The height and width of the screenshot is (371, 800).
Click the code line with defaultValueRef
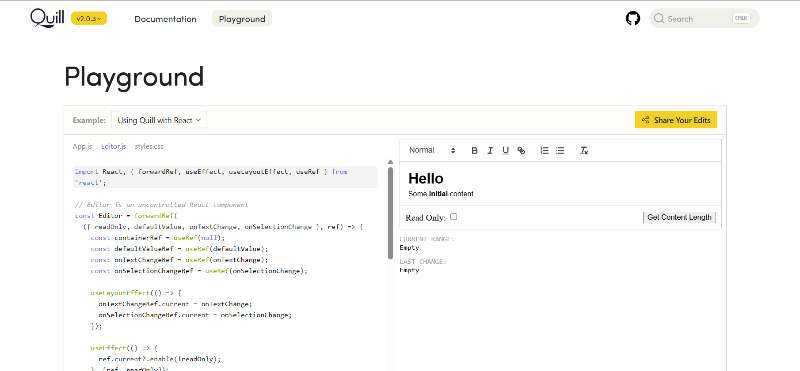[179, 249]
